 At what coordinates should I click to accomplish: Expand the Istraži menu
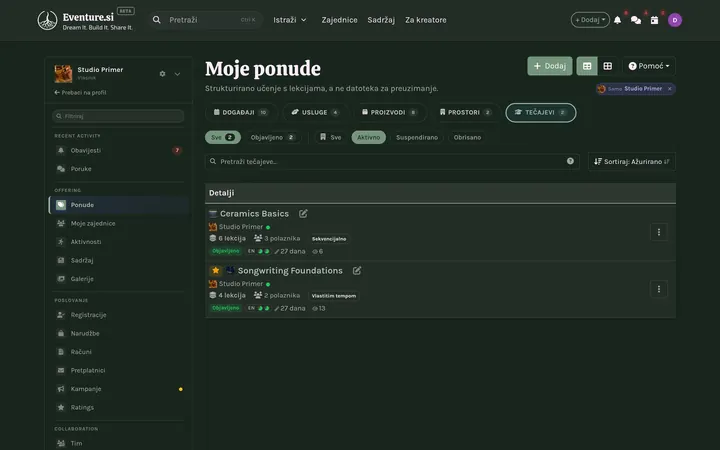(290, 20)
